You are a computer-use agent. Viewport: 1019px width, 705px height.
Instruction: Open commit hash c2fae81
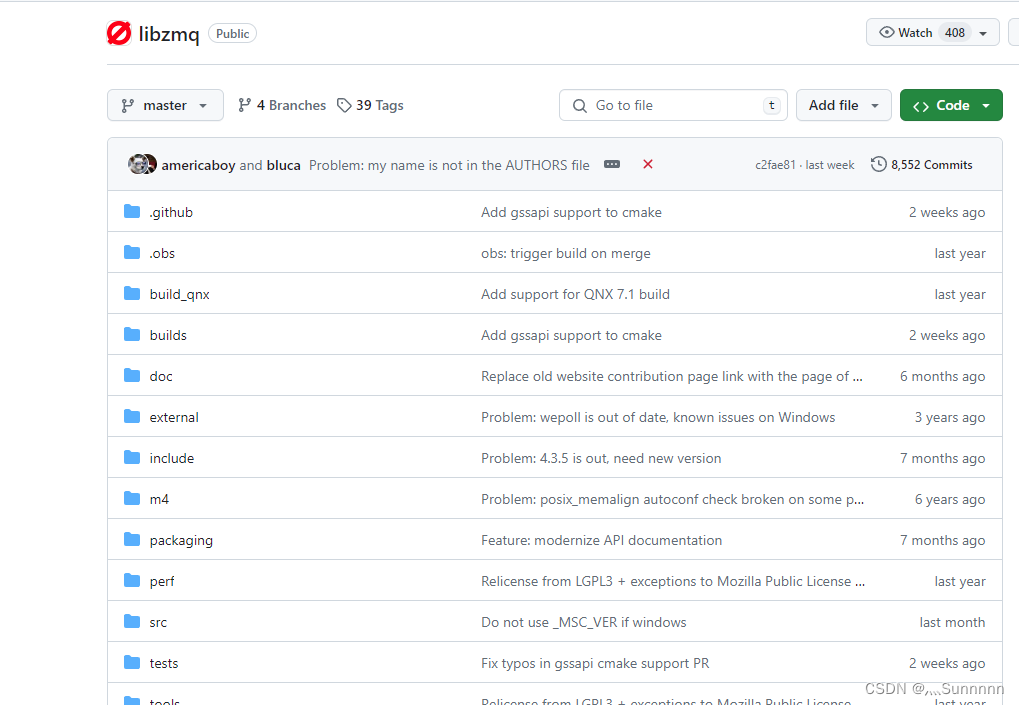click(775, 165)
